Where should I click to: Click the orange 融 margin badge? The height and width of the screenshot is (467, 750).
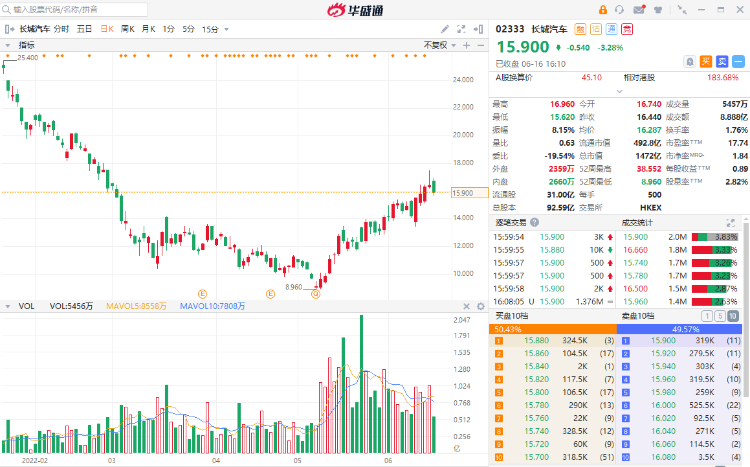[580, 29]
